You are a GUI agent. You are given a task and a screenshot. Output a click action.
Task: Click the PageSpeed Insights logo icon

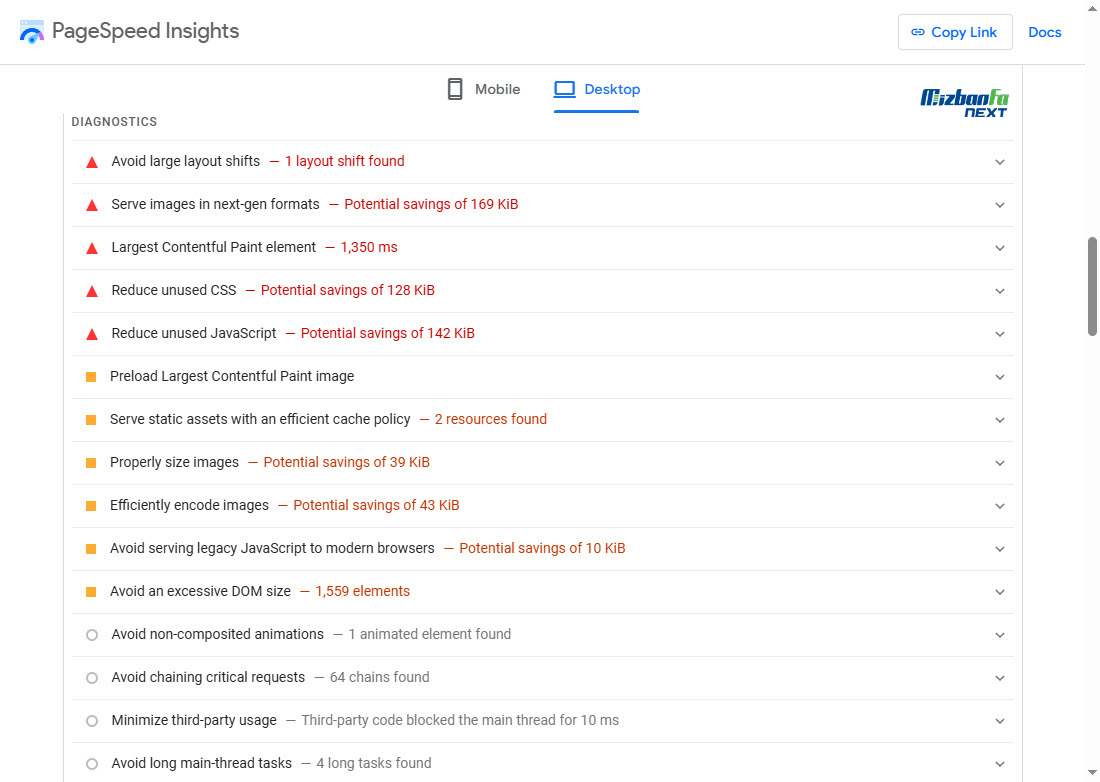pos(32,32)
